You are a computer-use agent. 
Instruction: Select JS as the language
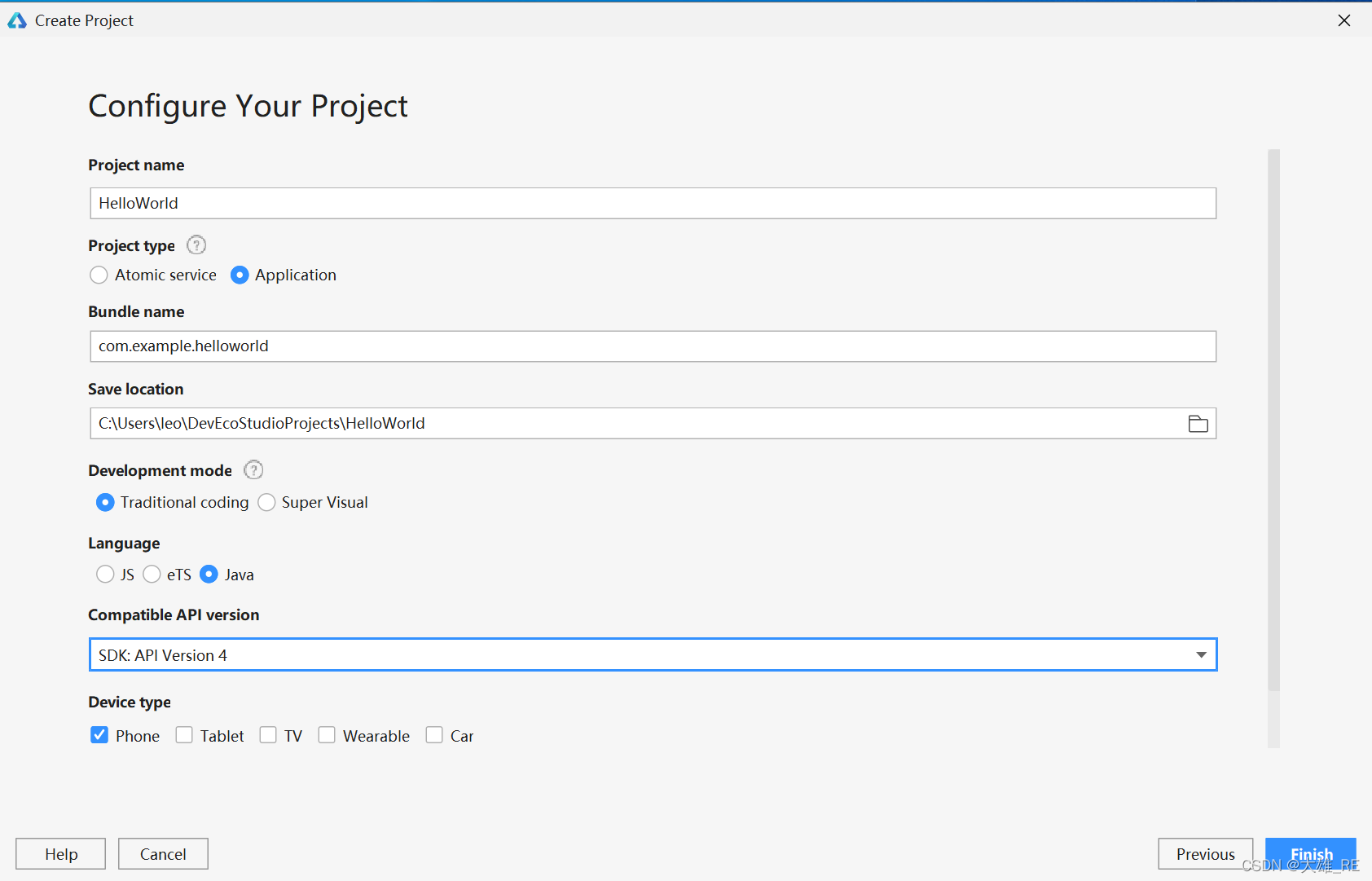(x=105, y=575)
